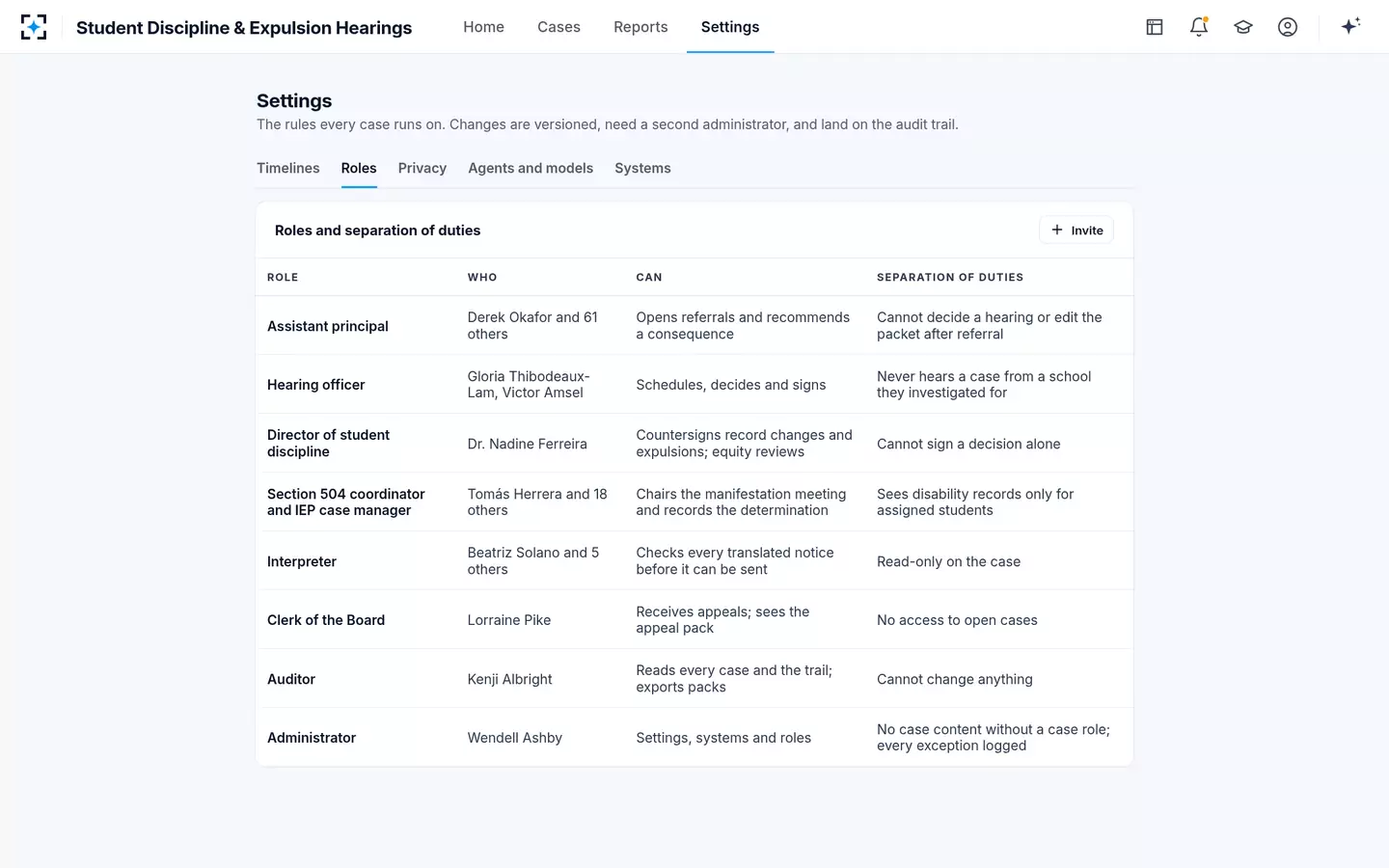1389x868 pixels.
Task: Select 'Cannot change anything' cell
Action: tap(955, 679)
